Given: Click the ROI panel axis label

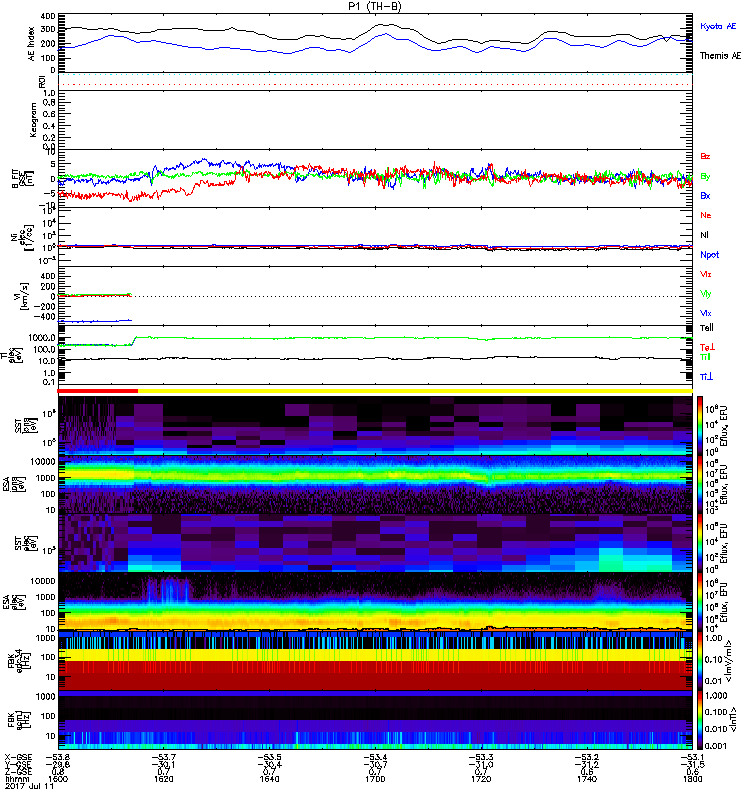Looking at the screenshot, I should [x=42, y=81].
